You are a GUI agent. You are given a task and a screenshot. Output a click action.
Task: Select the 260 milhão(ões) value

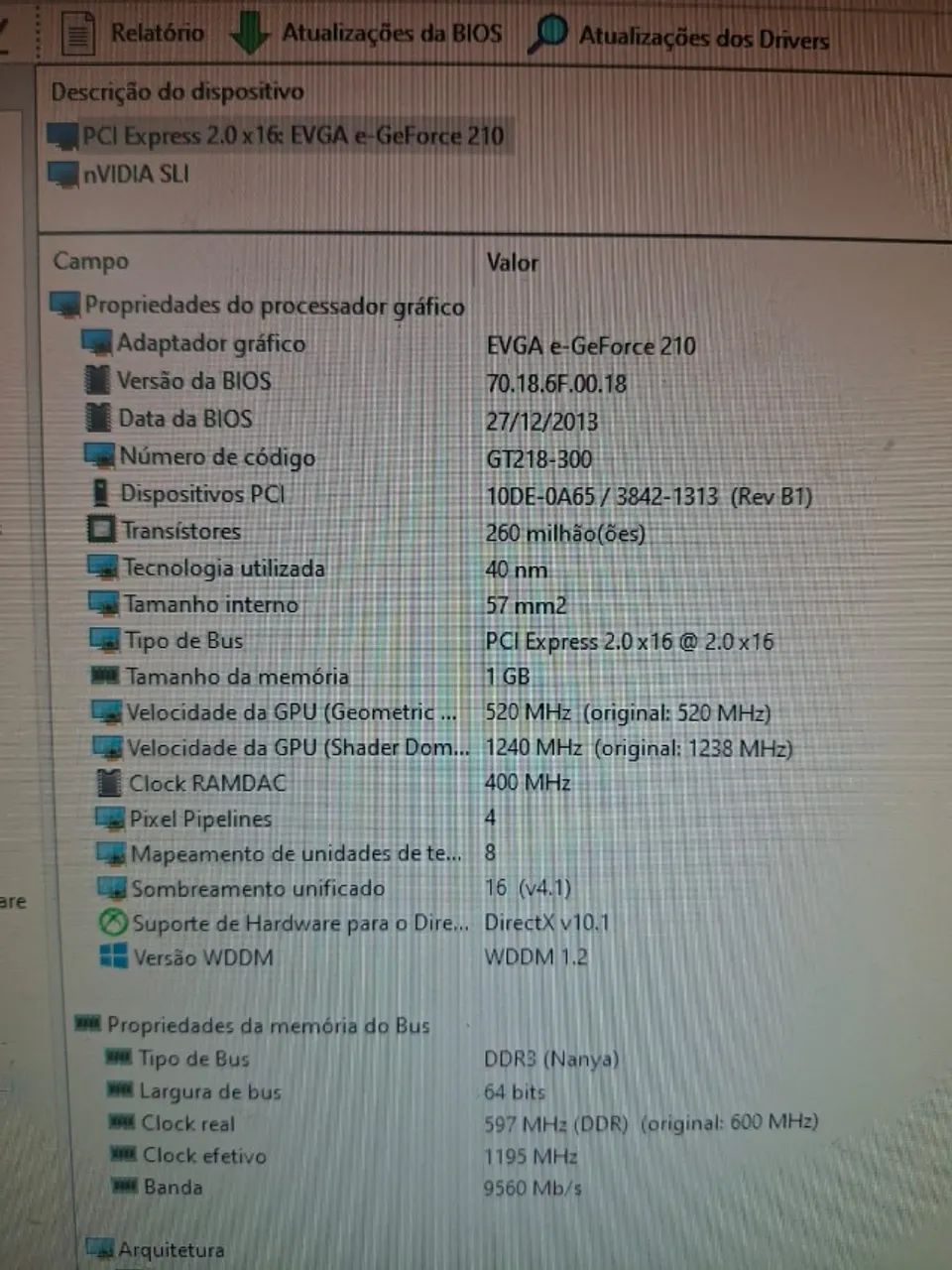[x=565, y=533]
